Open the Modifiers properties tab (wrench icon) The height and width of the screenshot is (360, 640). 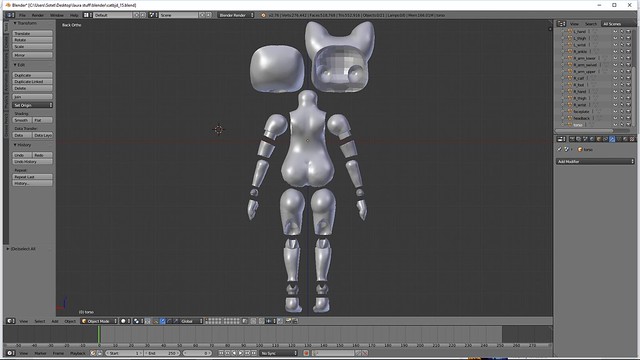(x=612, y=139)
